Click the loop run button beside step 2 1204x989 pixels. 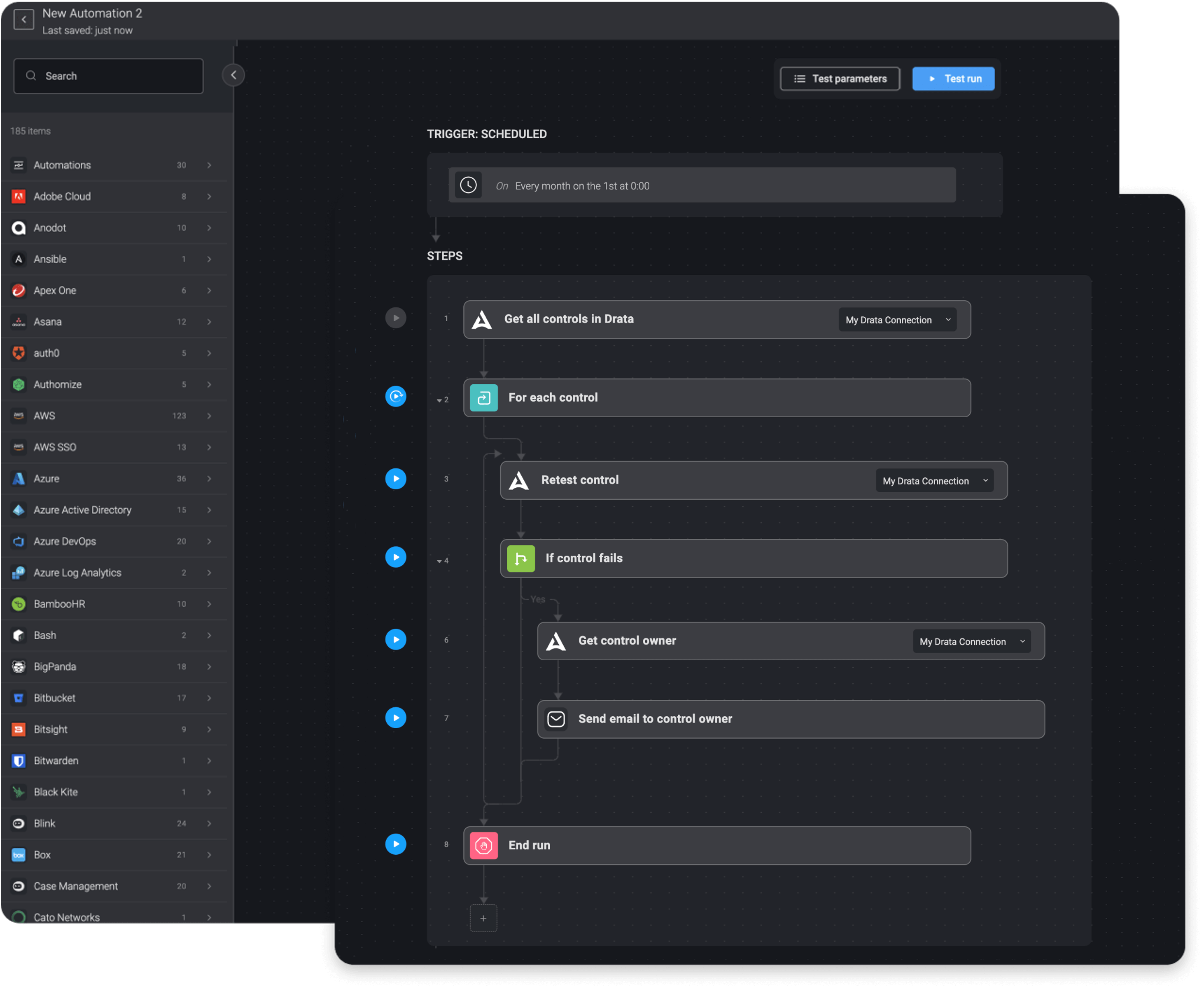click(x=396, y=397)
